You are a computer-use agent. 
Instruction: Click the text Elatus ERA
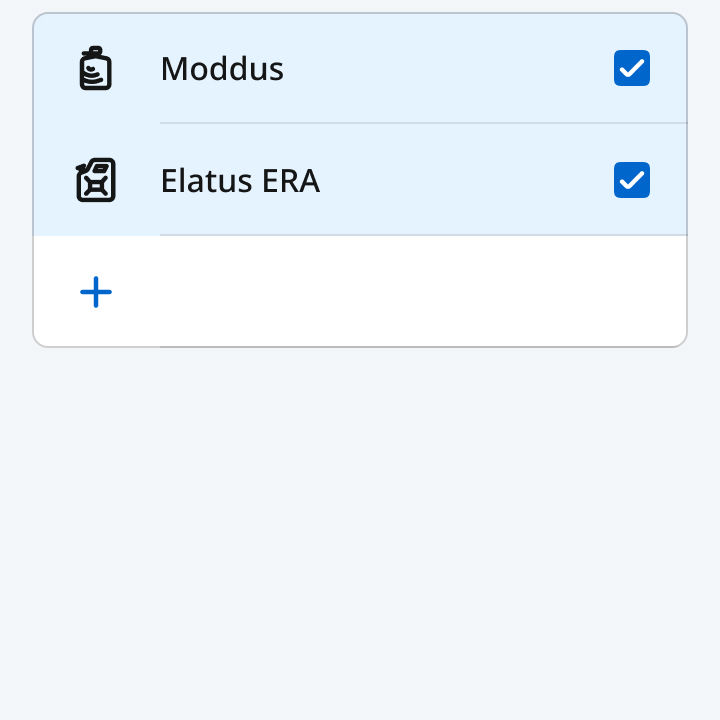240,181
